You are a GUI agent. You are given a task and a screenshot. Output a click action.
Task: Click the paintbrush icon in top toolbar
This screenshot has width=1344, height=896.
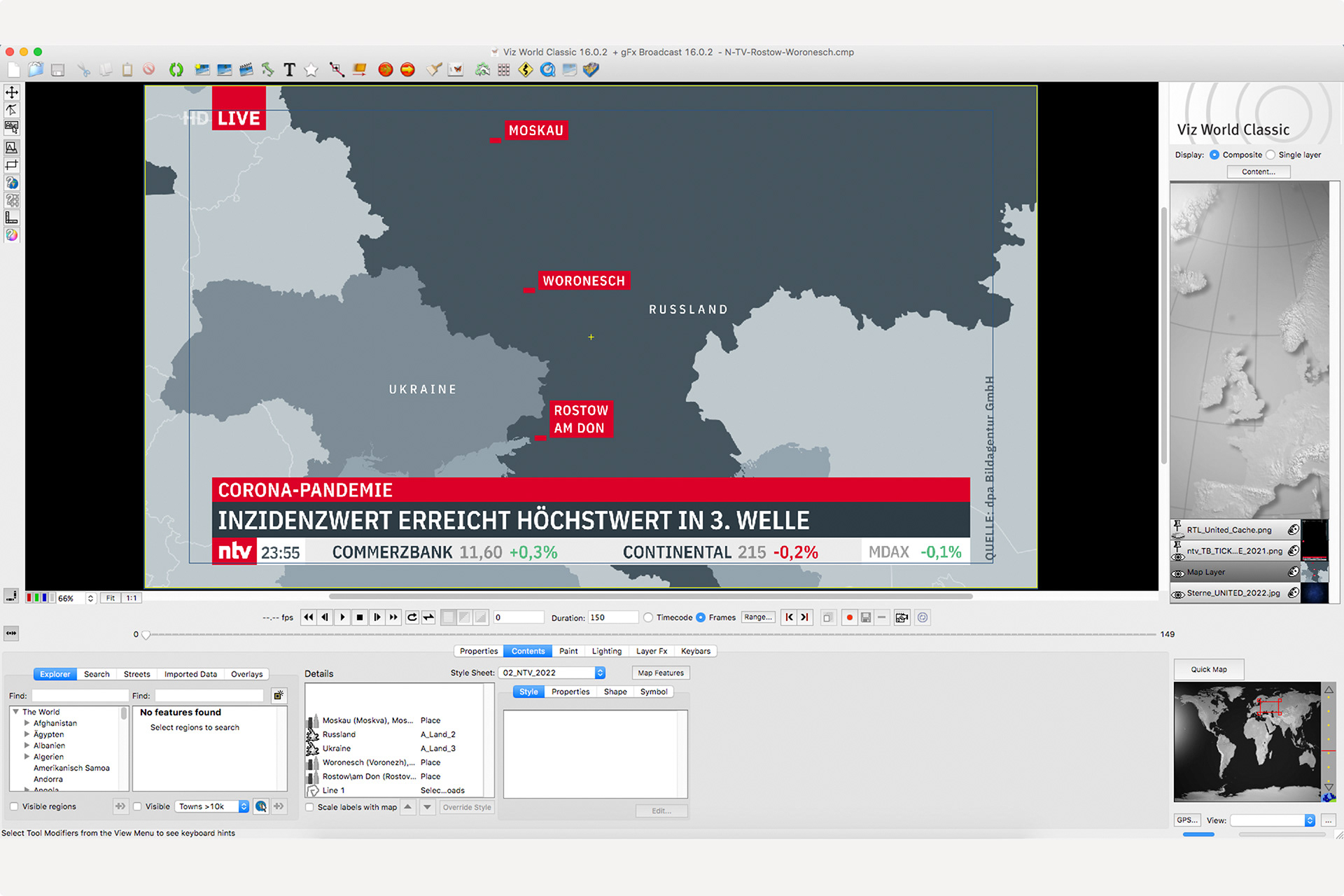coord(434,70)
